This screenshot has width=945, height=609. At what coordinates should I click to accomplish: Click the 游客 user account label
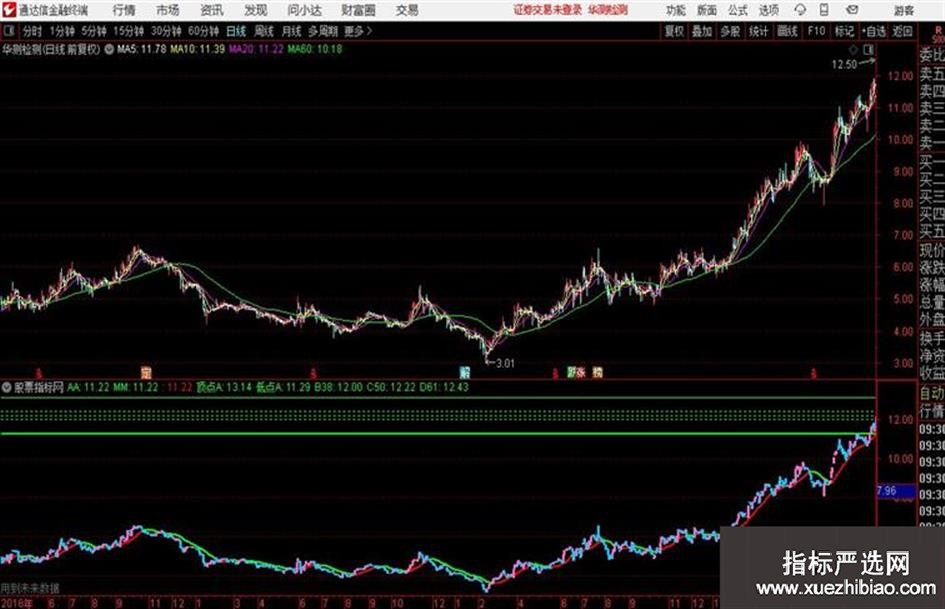pyautogui.click(x=904, y=10)
